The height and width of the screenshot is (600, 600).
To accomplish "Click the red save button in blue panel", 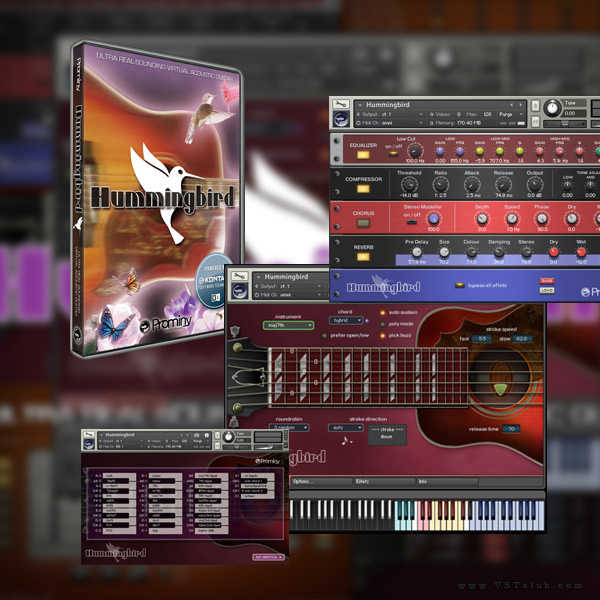I will pos(547,281).
